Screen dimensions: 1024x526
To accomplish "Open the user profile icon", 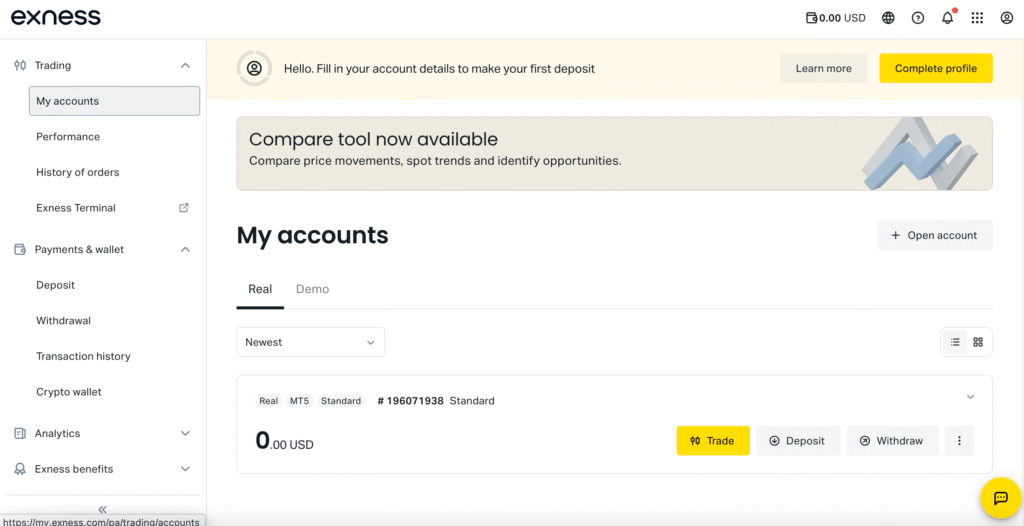I will tap(1007, 18).
